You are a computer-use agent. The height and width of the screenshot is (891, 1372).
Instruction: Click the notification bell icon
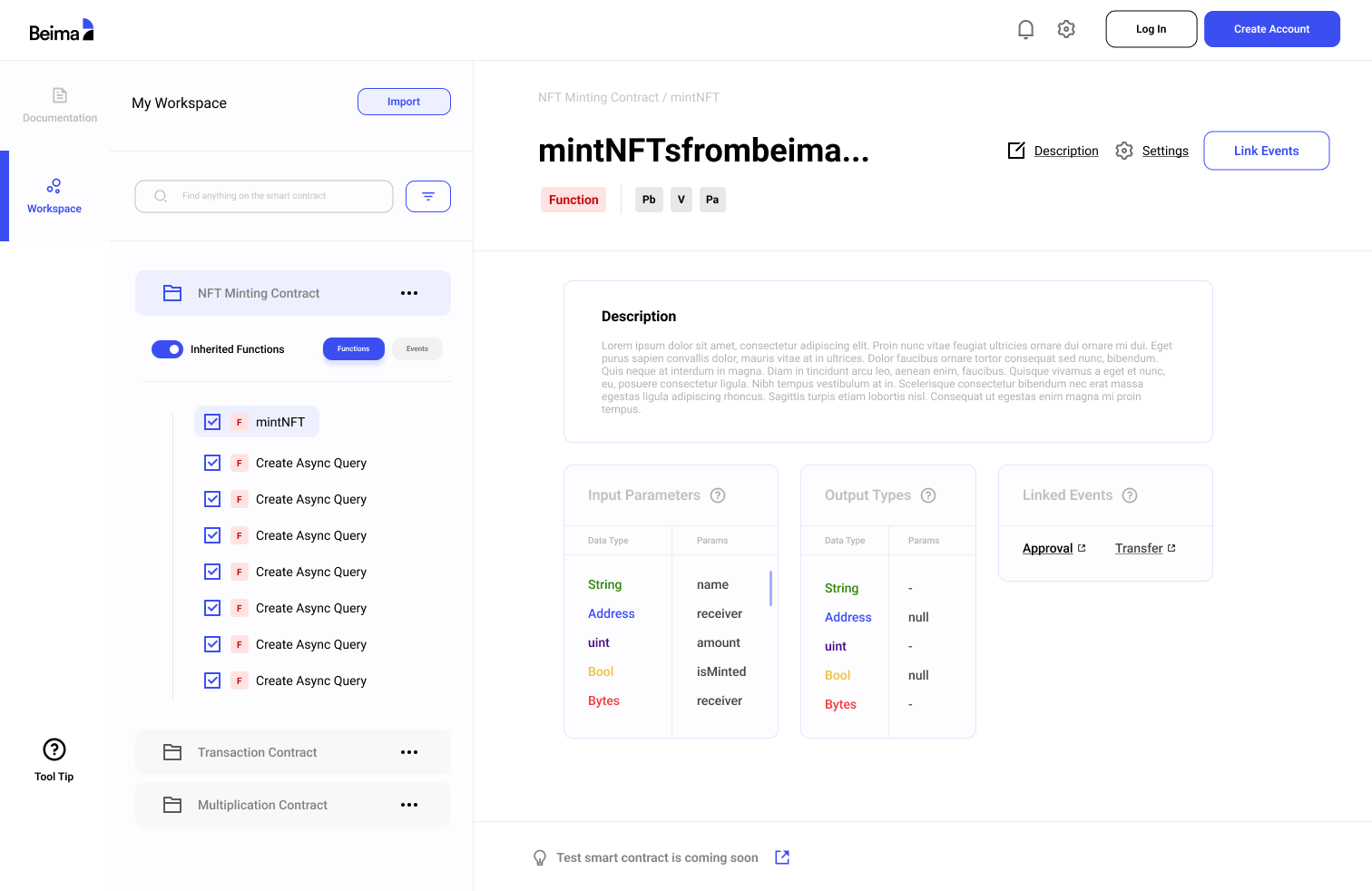pos(1025,29)
